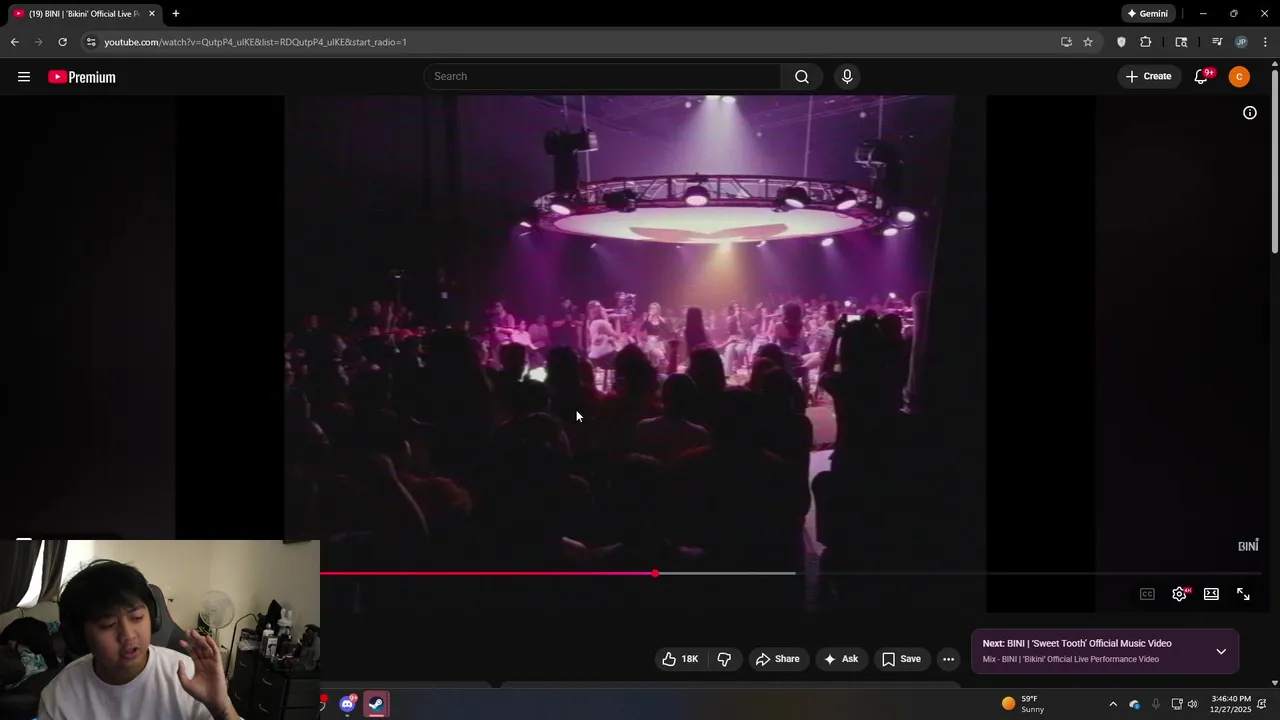Share this video
The image size is (1280, 720).
click(x=777, y=659)
